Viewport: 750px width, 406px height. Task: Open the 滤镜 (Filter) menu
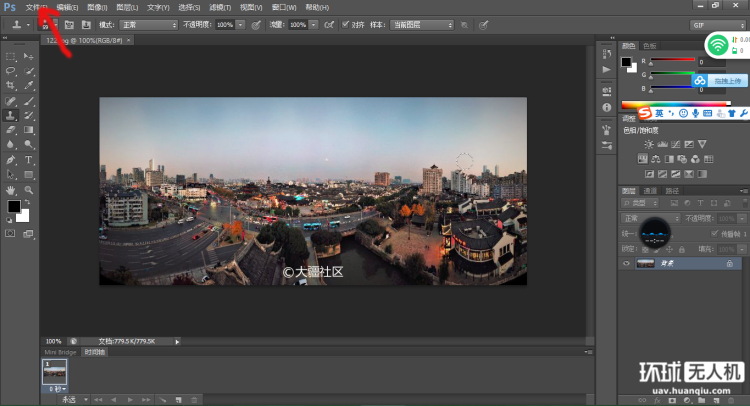click(x=220, y=7)
